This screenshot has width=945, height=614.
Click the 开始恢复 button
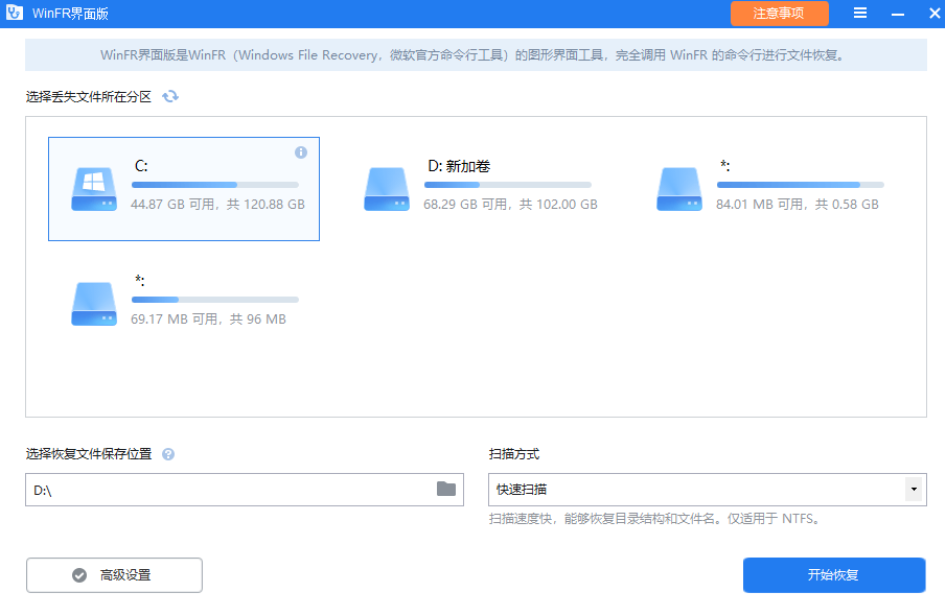(834, 575)
